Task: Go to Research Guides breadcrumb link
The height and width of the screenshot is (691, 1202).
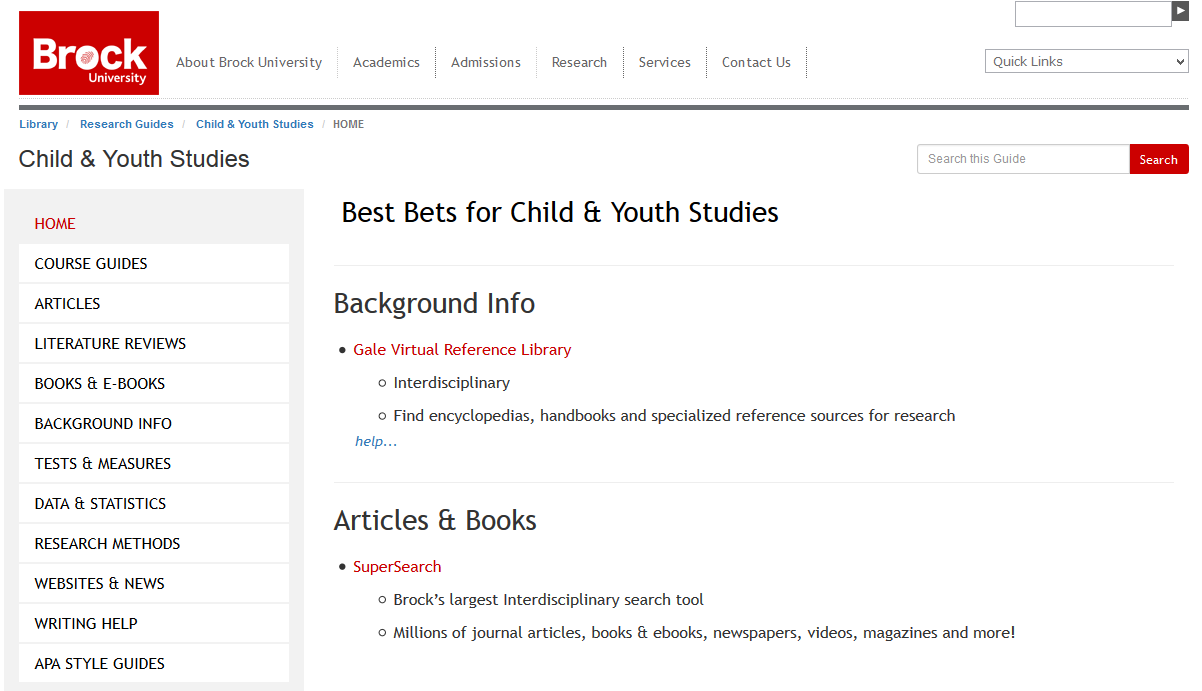Action: click(x=127, y=124)
